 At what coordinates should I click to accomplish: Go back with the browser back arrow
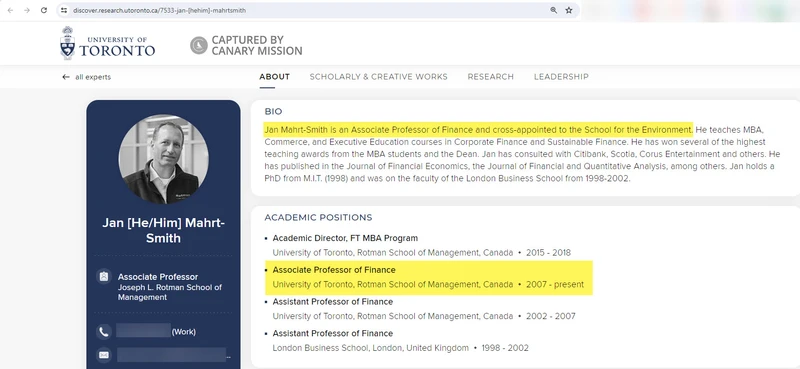point(10,10)
